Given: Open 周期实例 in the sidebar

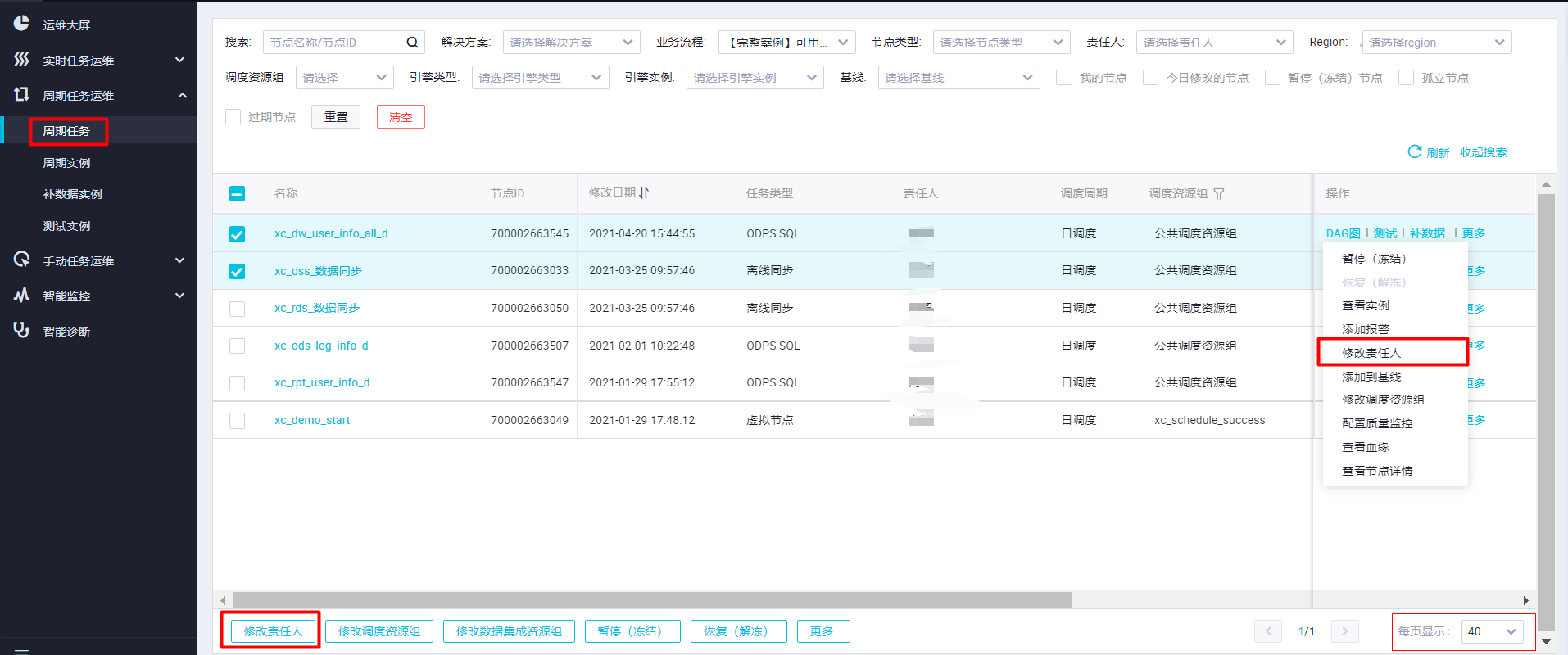Looking at the screenshot, I should click(x=66, y=163).
